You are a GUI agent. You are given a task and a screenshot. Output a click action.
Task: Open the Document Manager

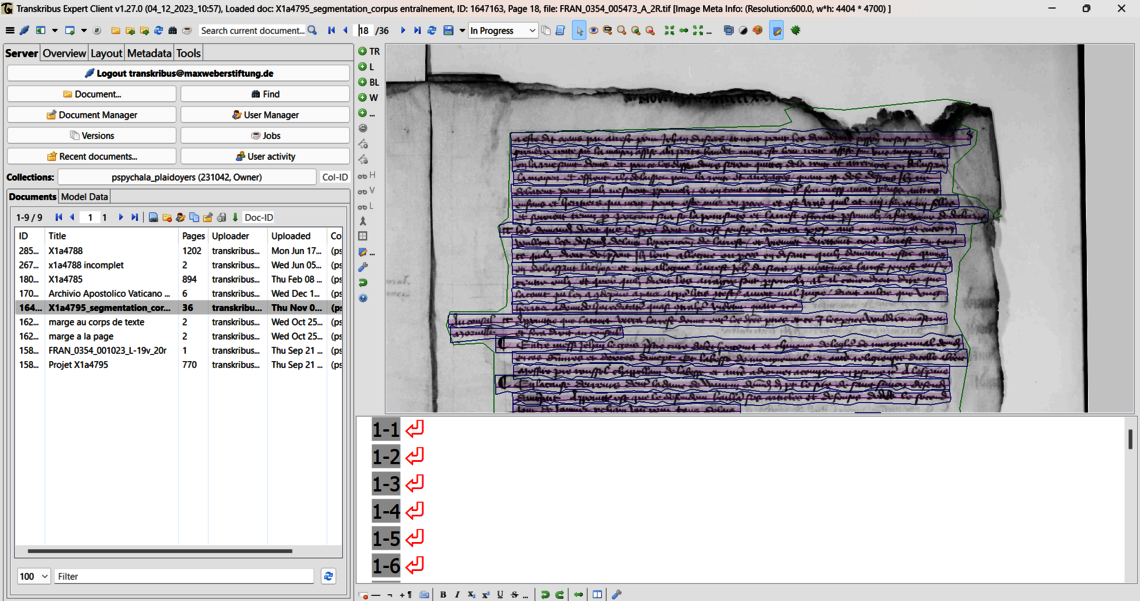coord(92,115)
